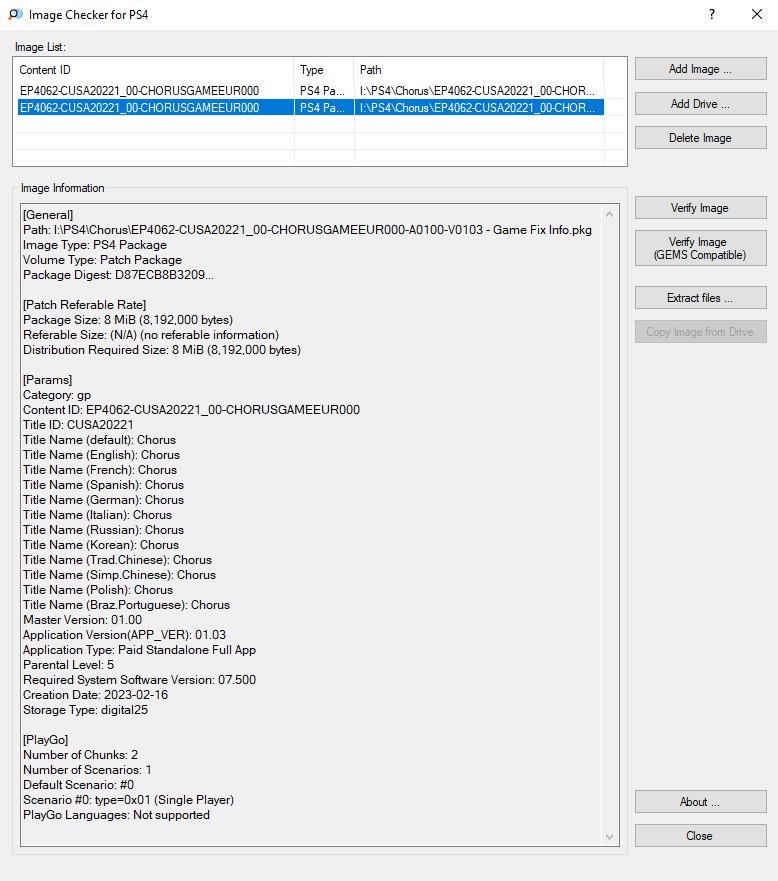The height and width of the screenshot is (881, 778).
Task: Run Verify Image (GEMS Compatible)
Action: (700, 248)
